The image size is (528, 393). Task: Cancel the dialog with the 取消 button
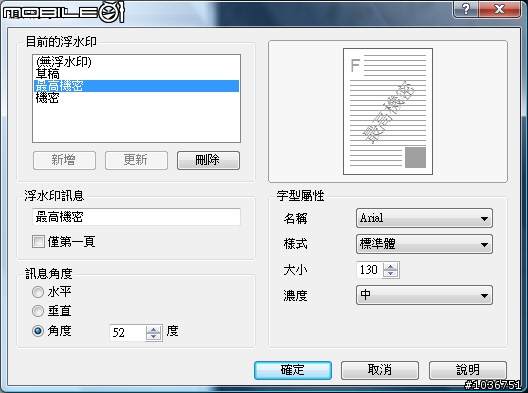click(x=380, y=370)
